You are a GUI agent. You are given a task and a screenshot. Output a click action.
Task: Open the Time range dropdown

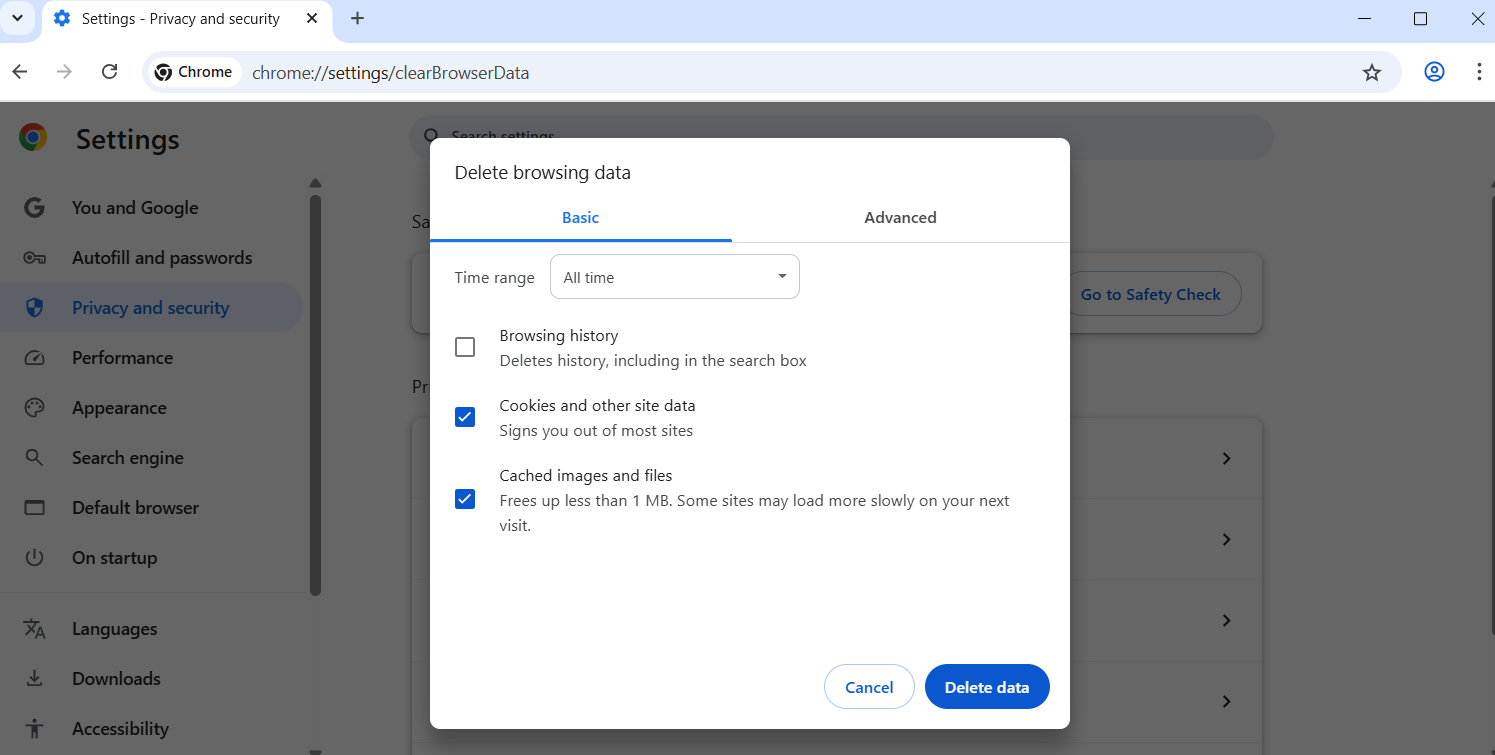pos(674,277)
